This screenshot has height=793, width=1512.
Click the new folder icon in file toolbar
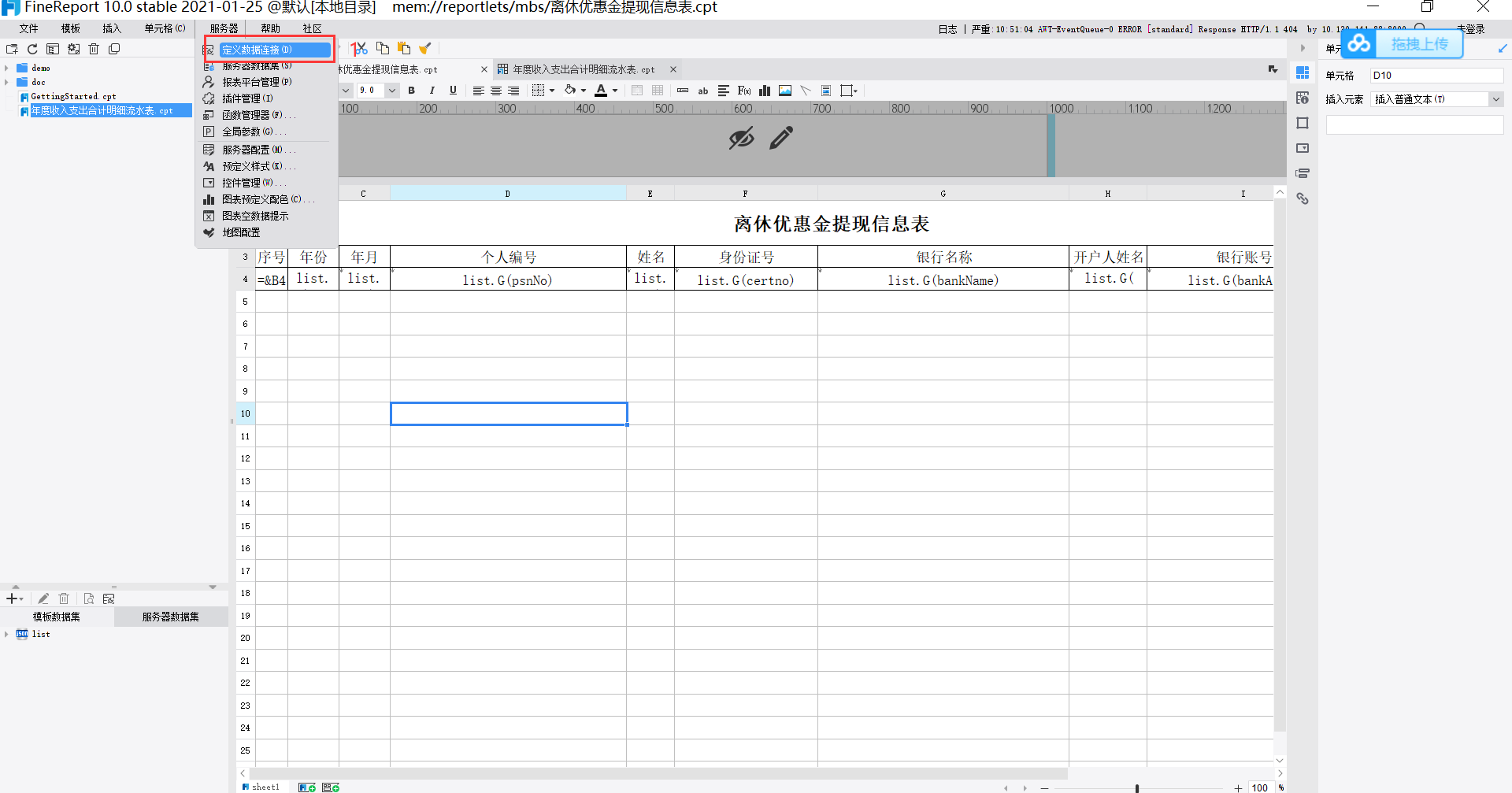[x=12, y=49]
